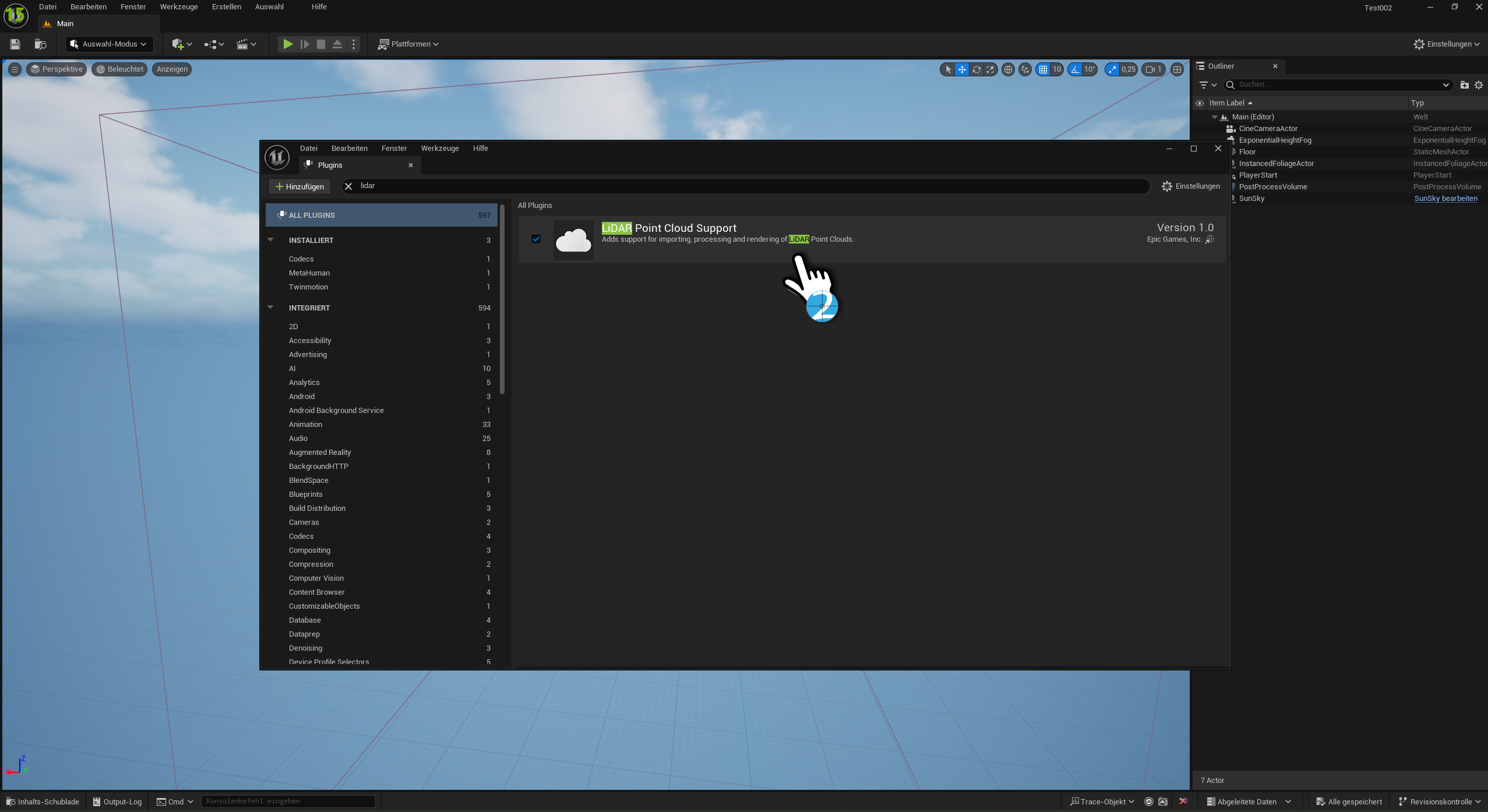Open rotation snap value 10° dropdown
Image resolution: width=1488 pixels, height=812 pixels.
click(1089, 69)
